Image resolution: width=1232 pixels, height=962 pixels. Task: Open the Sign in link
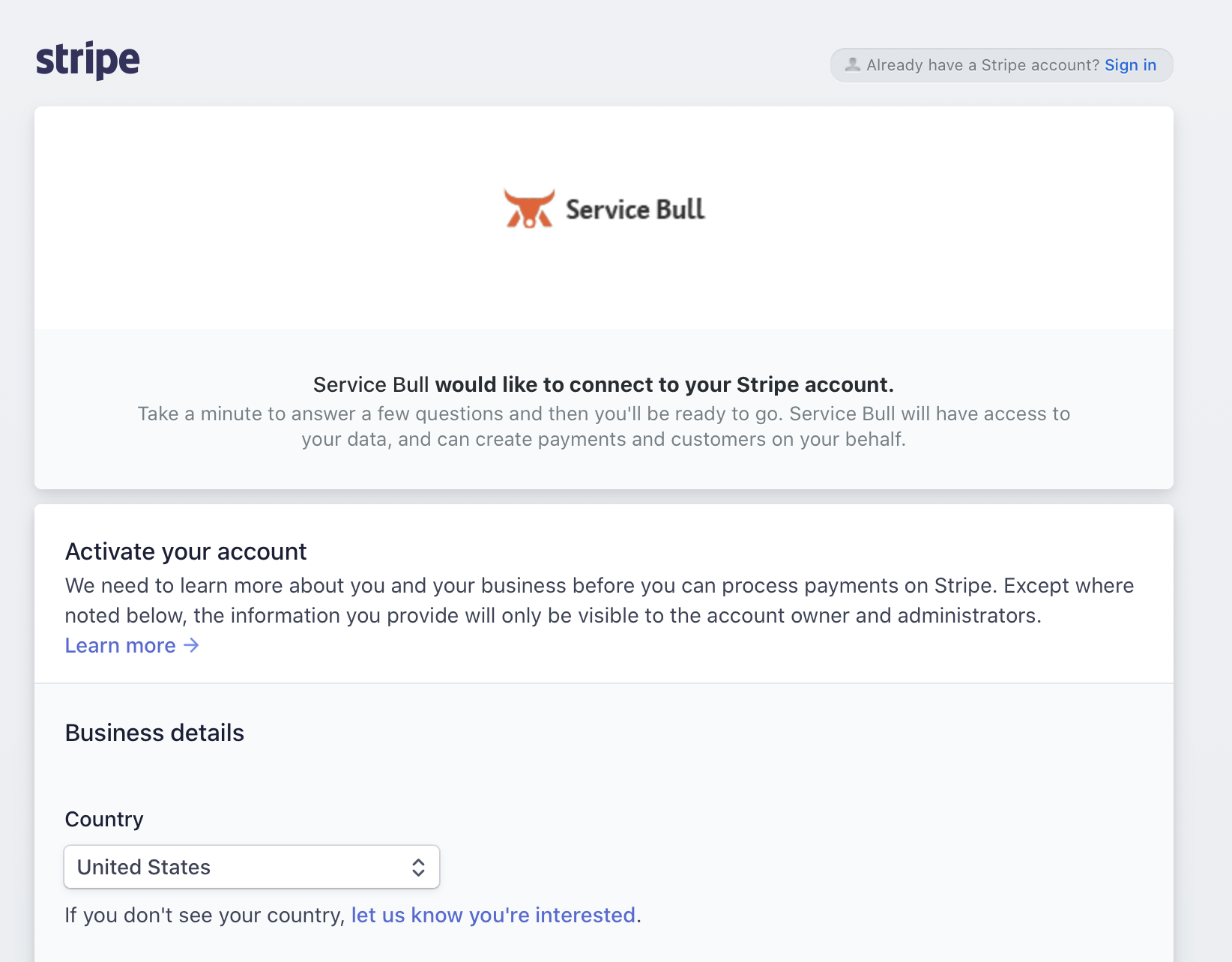click(x=1130, y=65)
